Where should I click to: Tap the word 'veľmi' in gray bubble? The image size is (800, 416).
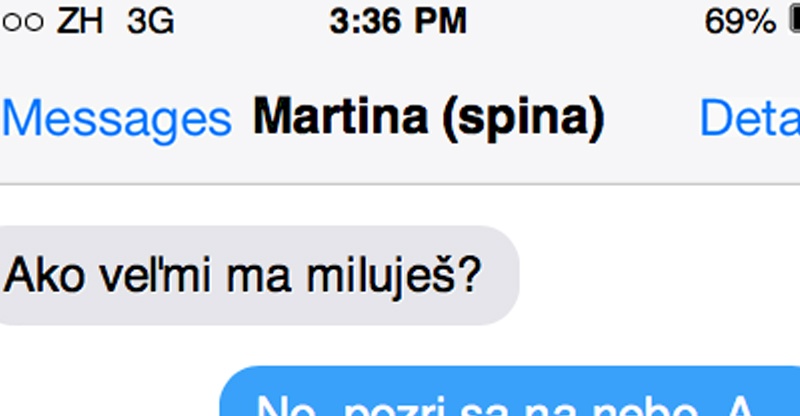(155, 275)
